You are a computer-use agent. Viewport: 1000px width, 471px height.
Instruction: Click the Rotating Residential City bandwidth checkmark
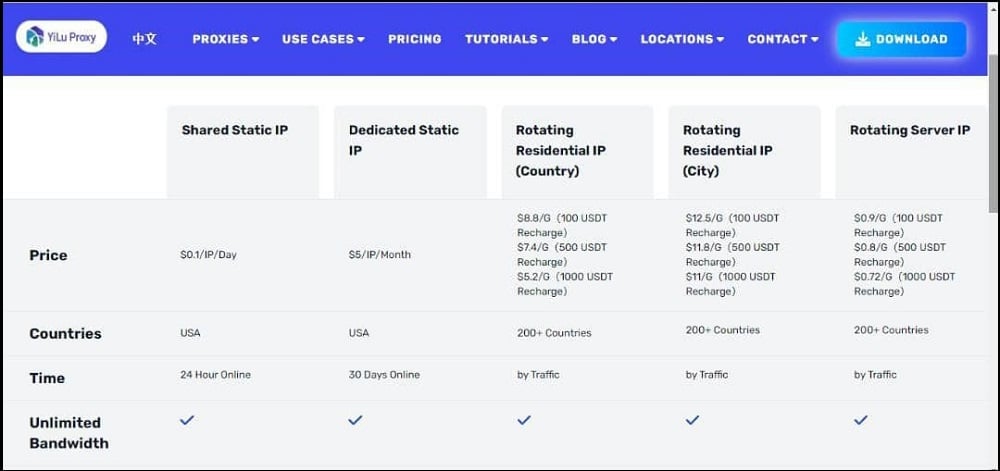692,420
